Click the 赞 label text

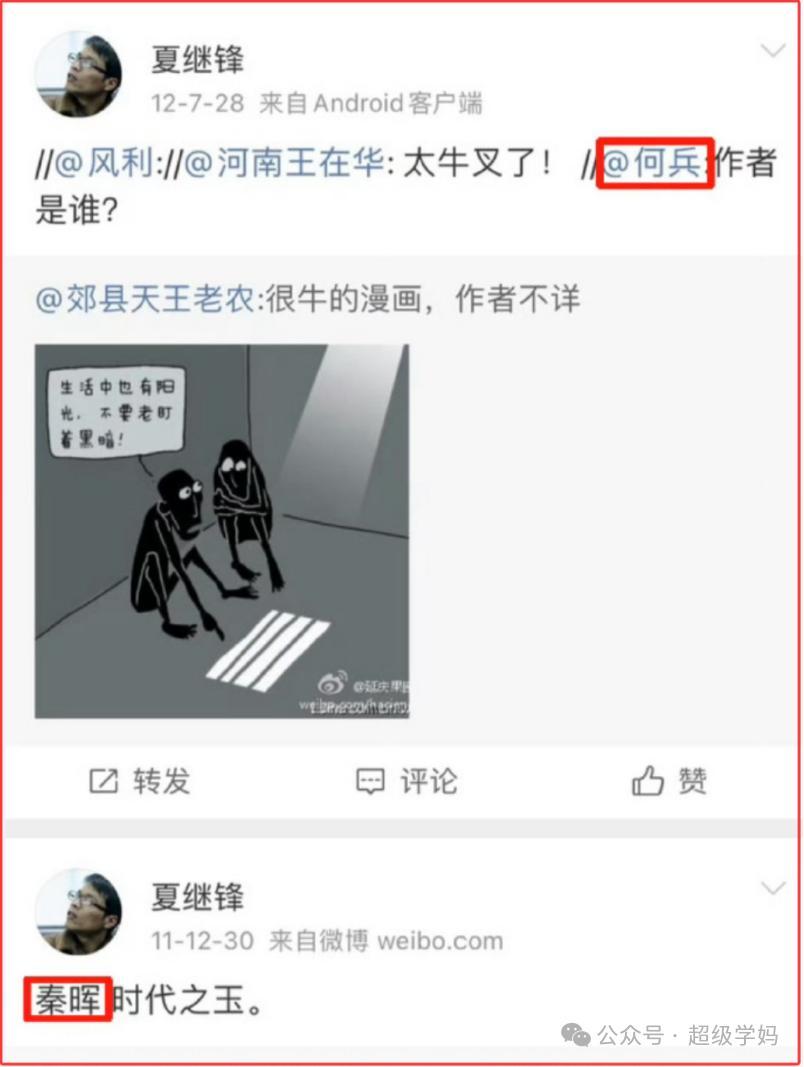point(692,781)
